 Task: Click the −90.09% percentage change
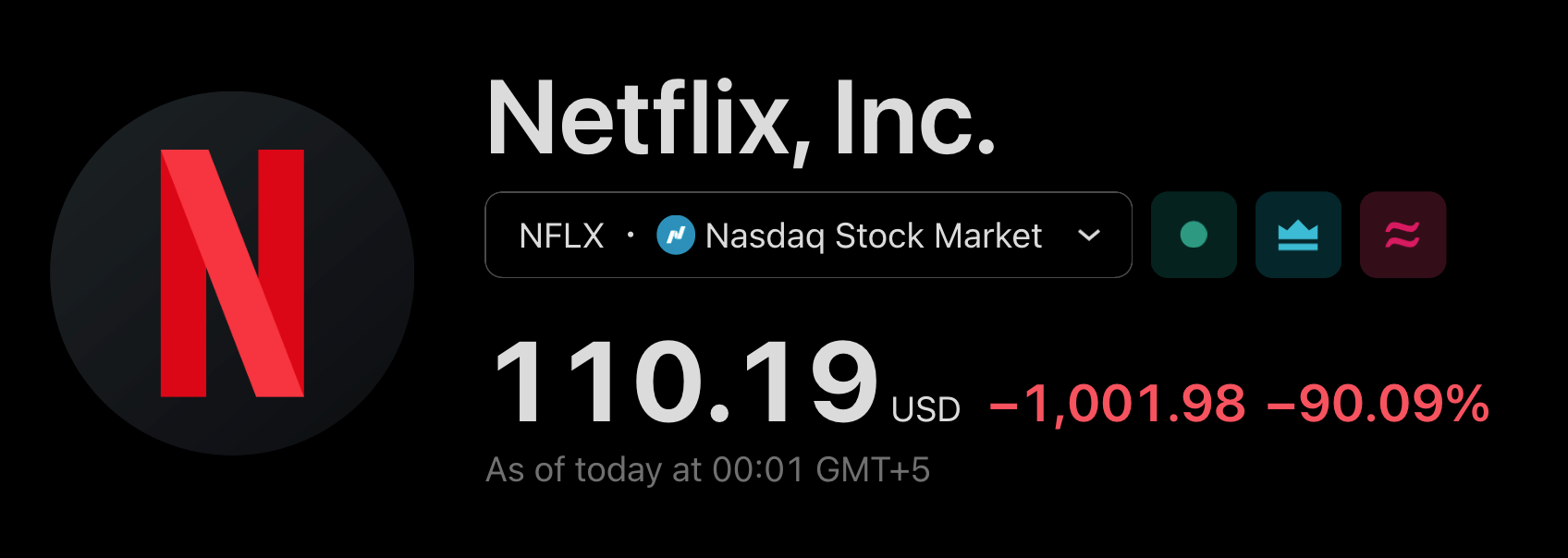click(1378, 404)
